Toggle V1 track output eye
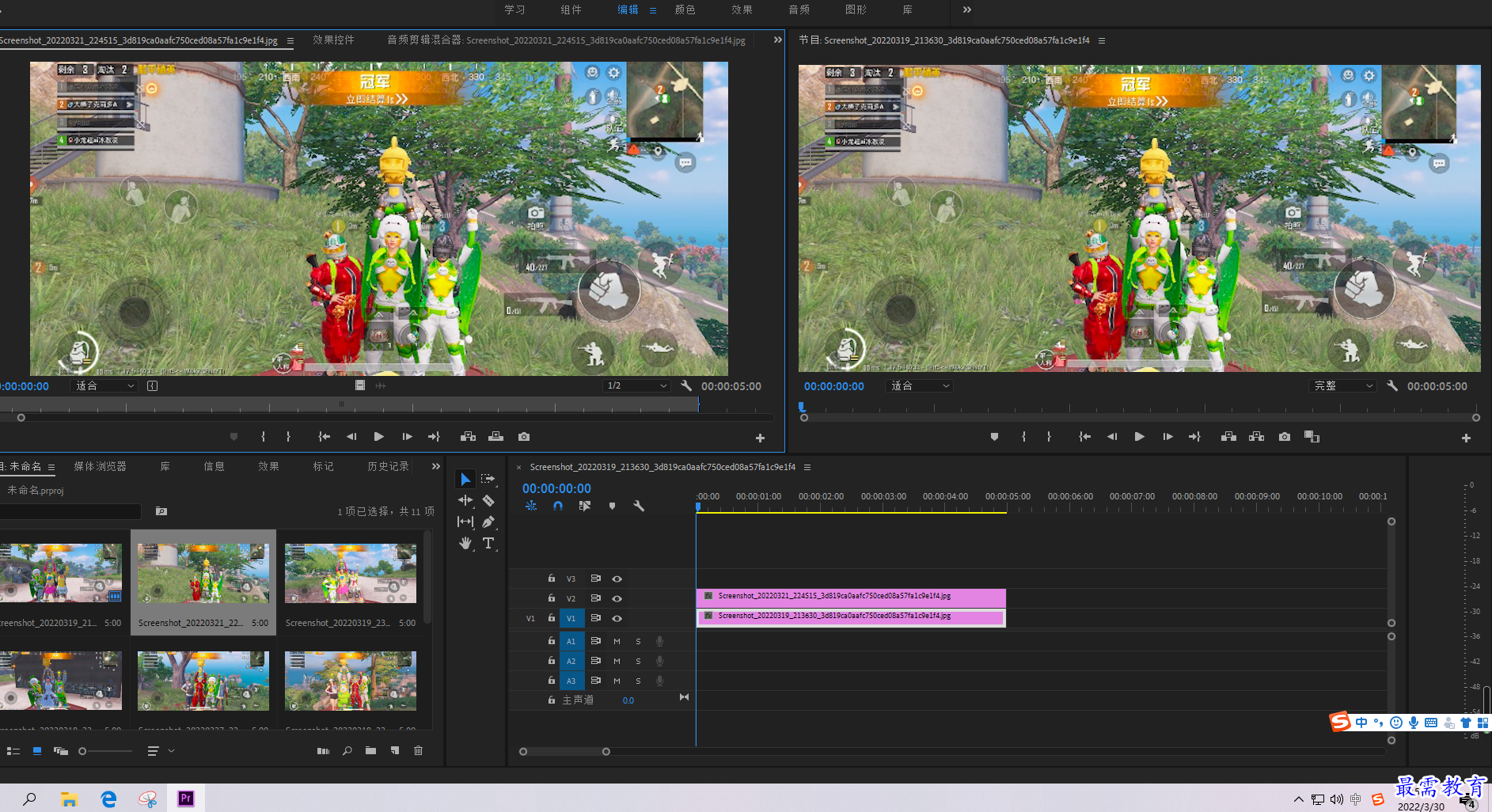 (x=617, y=618)
